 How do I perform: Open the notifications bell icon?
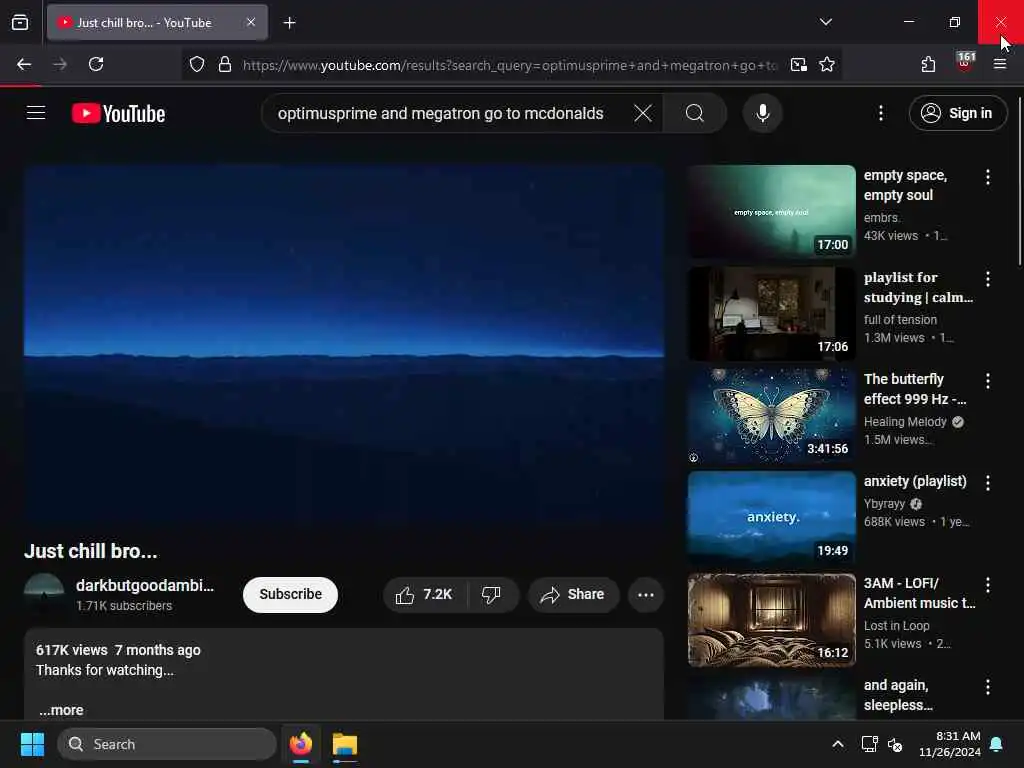[997, 744]
